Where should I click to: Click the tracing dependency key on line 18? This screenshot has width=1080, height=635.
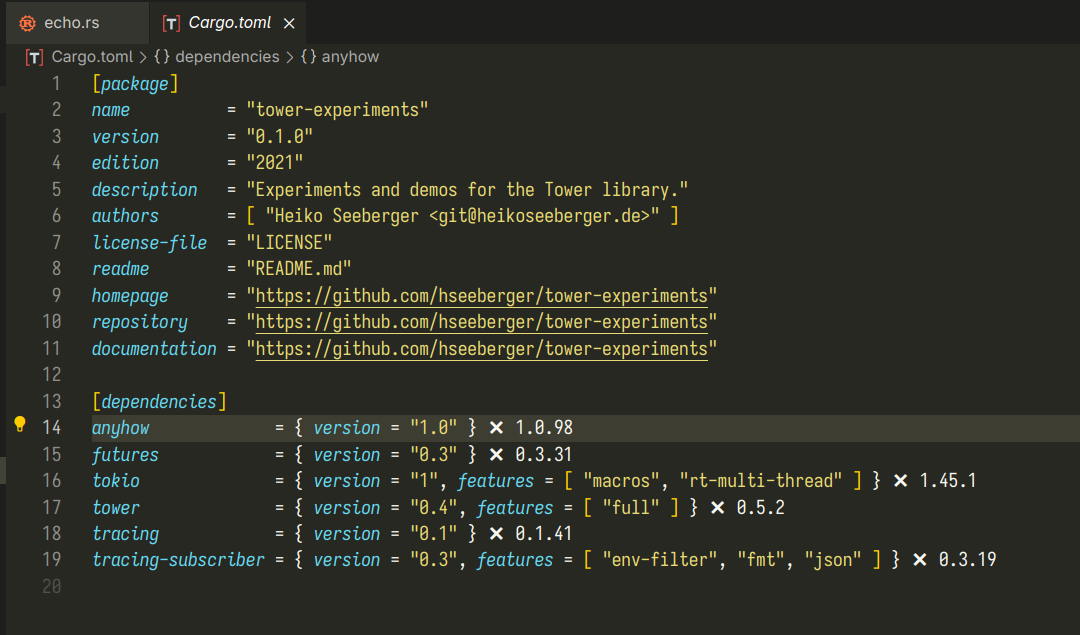(125, 534)
